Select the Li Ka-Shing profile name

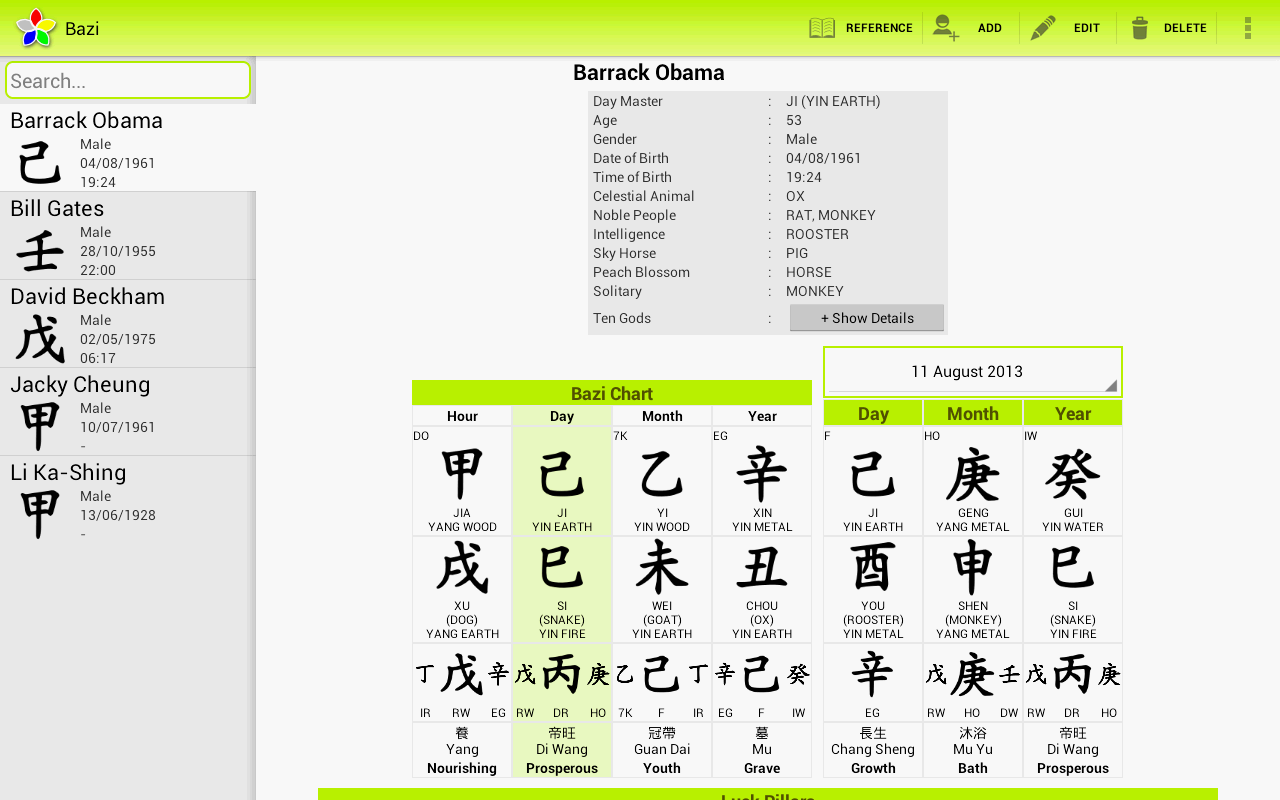[x=68, y=472]
